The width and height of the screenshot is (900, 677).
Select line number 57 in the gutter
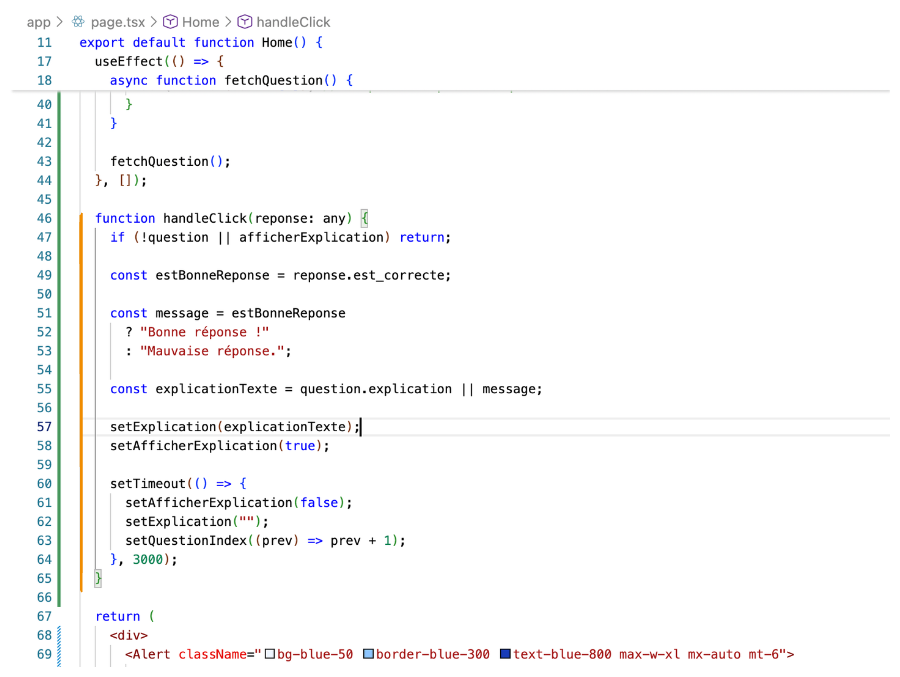(43, 427)
